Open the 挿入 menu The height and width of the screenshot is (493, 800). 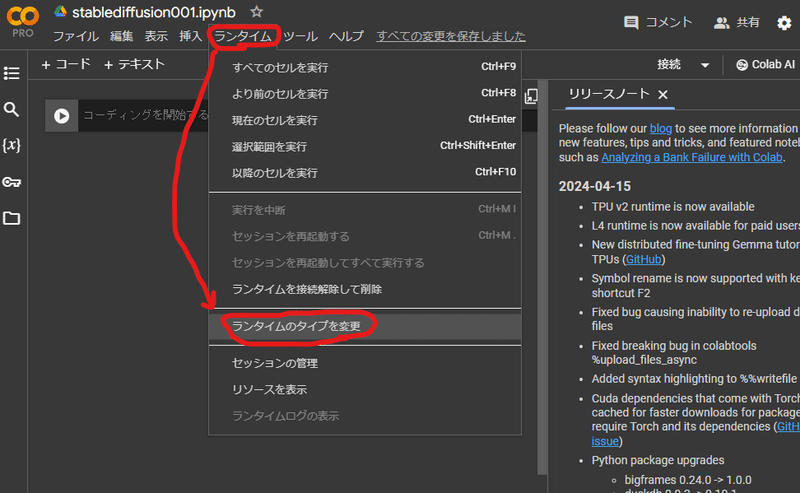[x=190, y=36]
